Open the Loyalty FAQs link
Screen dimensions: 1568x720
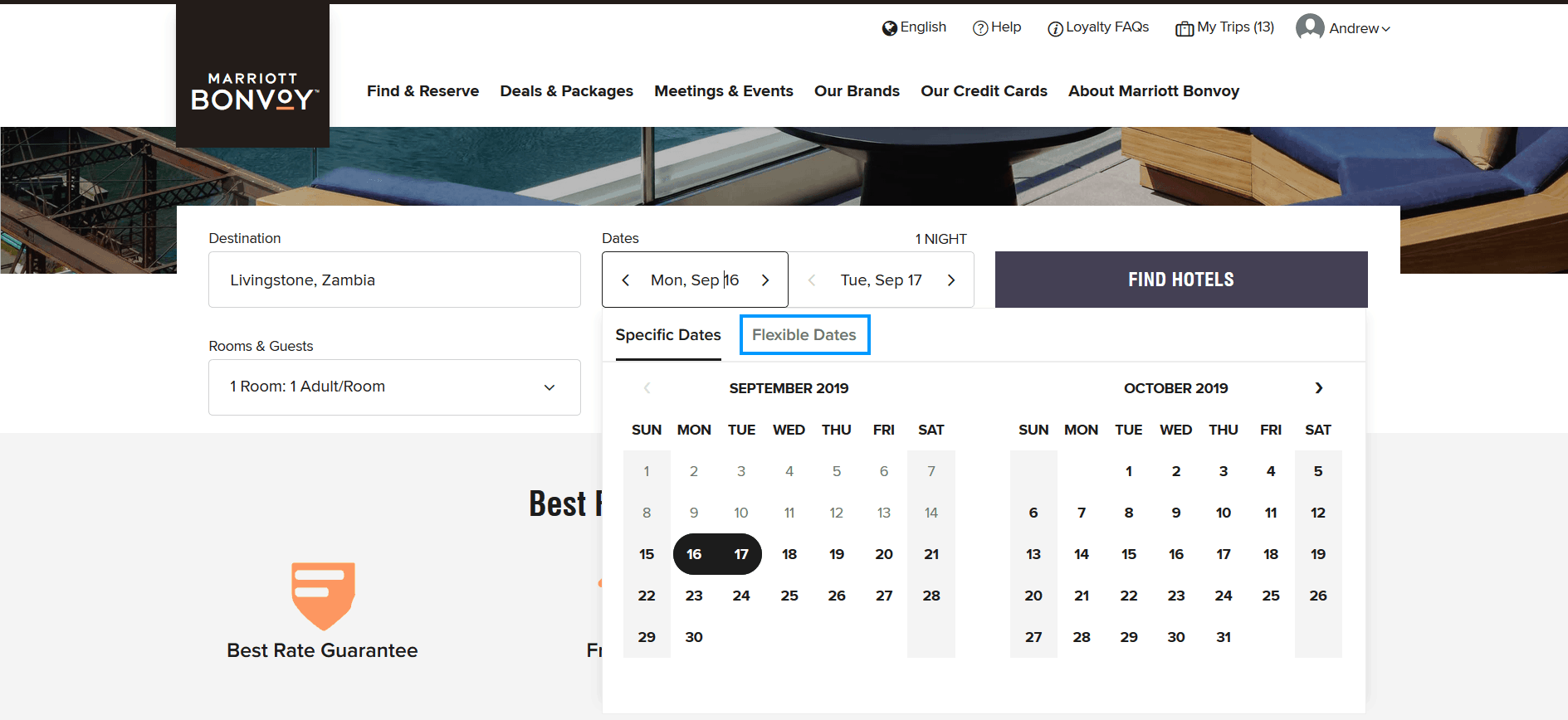(1107, 27)
